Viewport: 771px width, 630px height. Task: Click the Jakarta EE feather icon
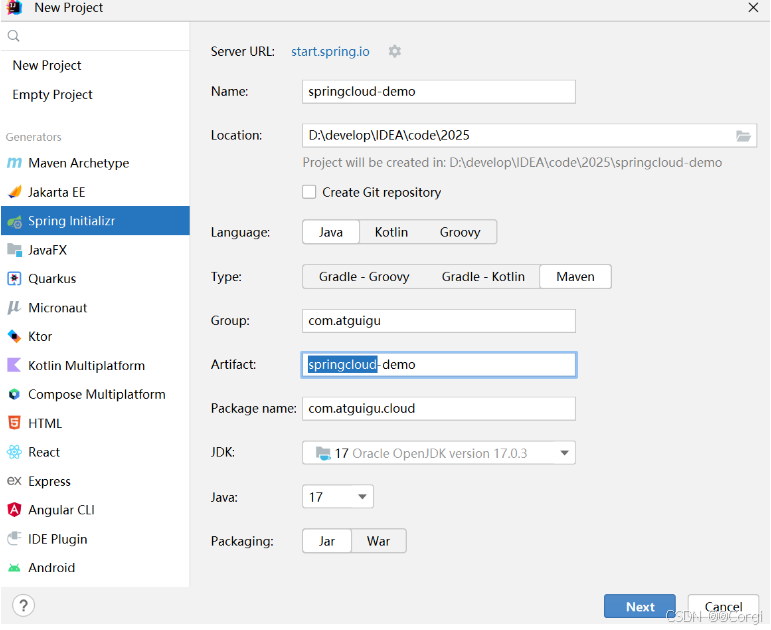(15, 192)
